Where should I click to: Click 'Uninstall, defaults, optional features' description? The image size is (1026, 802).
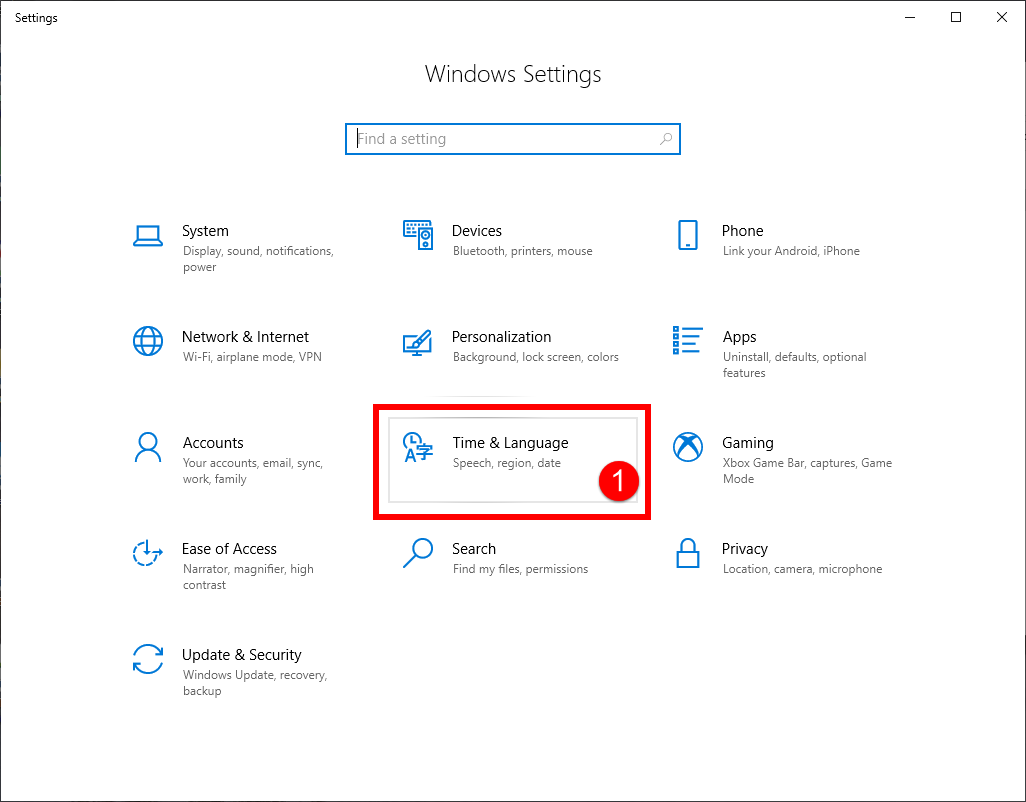(794, 365)
